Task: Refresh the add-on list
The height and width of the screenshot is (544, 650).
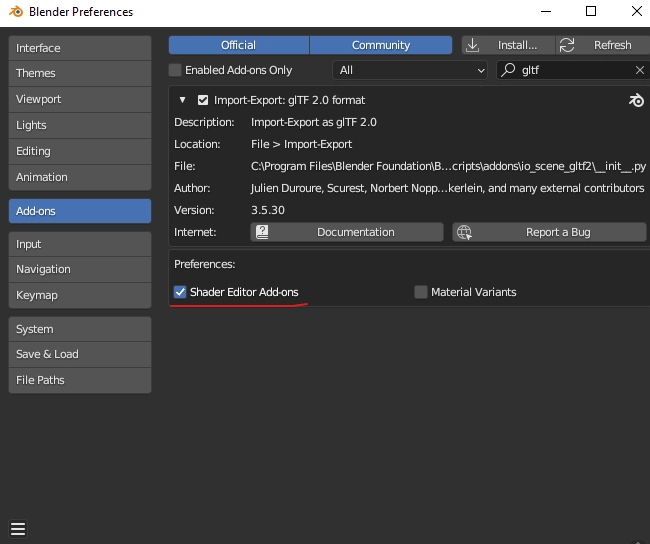Action: pos(603,45)
